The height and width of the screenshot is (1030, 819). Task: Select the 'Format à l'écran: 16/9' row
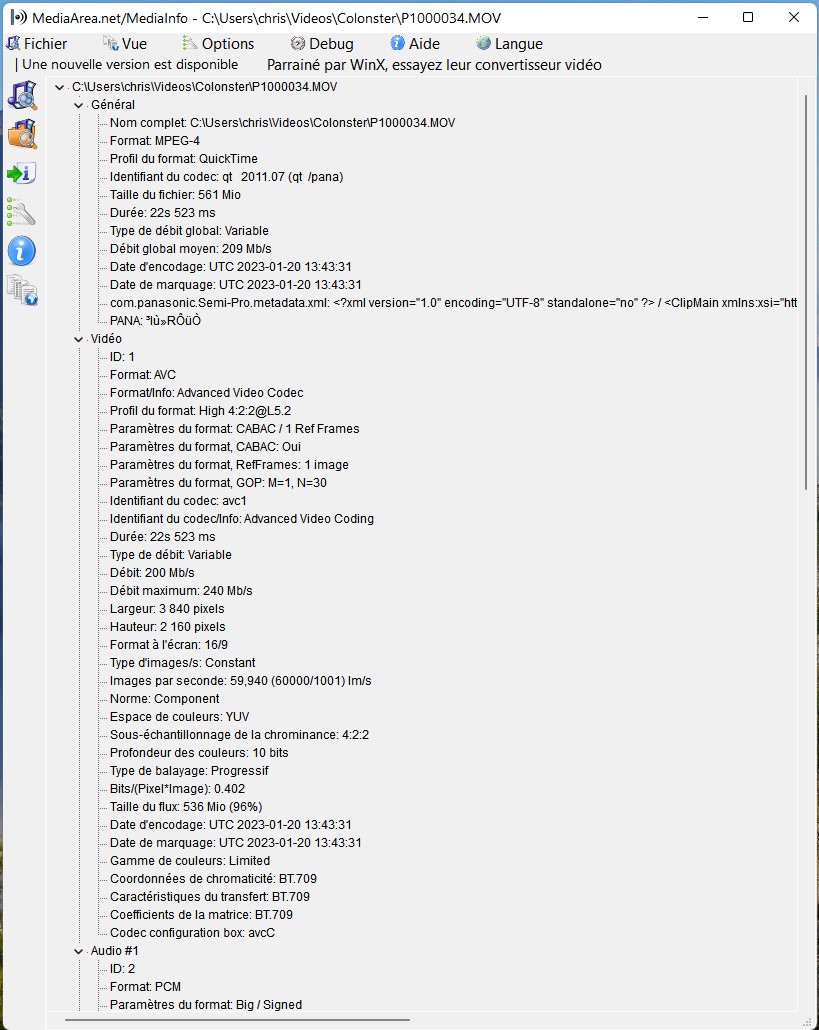coord(169,645)
